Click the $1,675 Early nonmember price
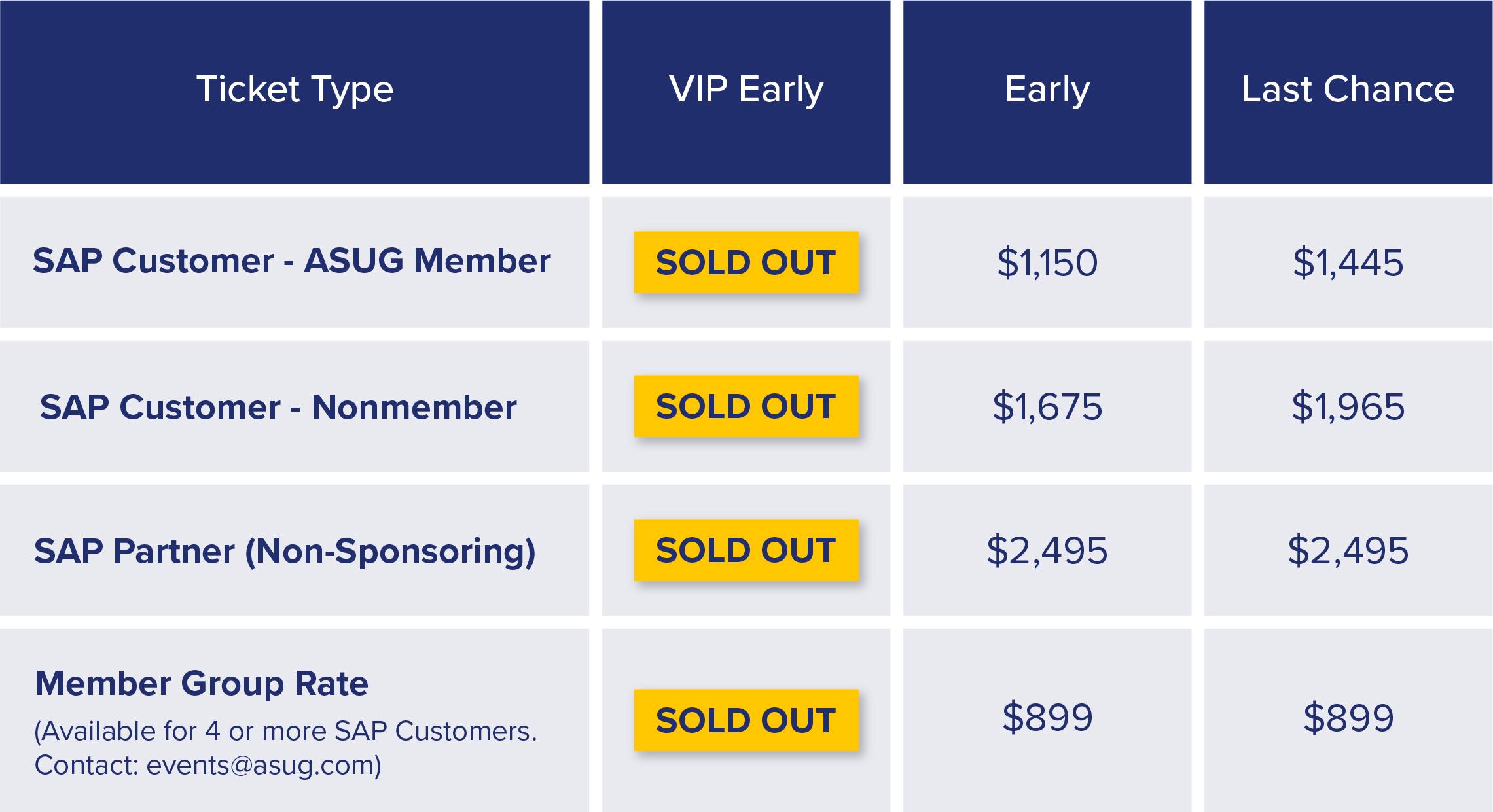The height and width of the screenshot is (812, 1493). click(1047, 407)
